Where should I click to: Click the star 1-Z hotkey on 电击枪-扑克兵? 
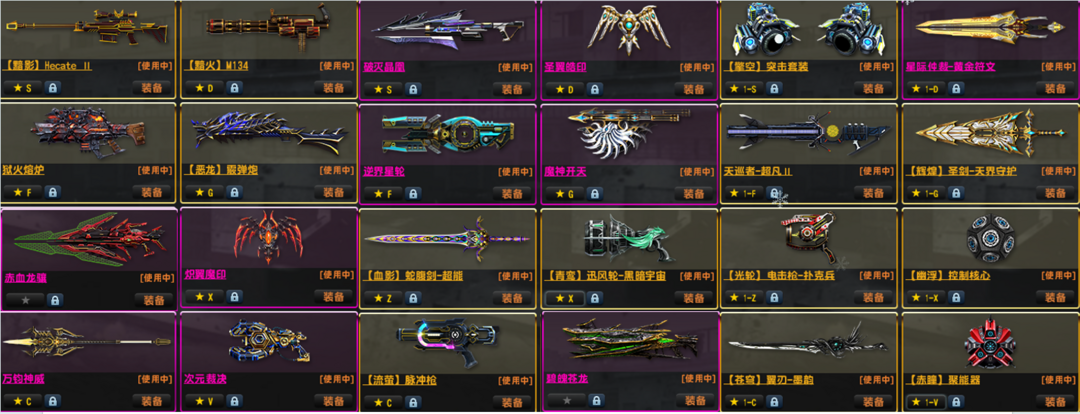pyautogui.click(x=747, y=298)
